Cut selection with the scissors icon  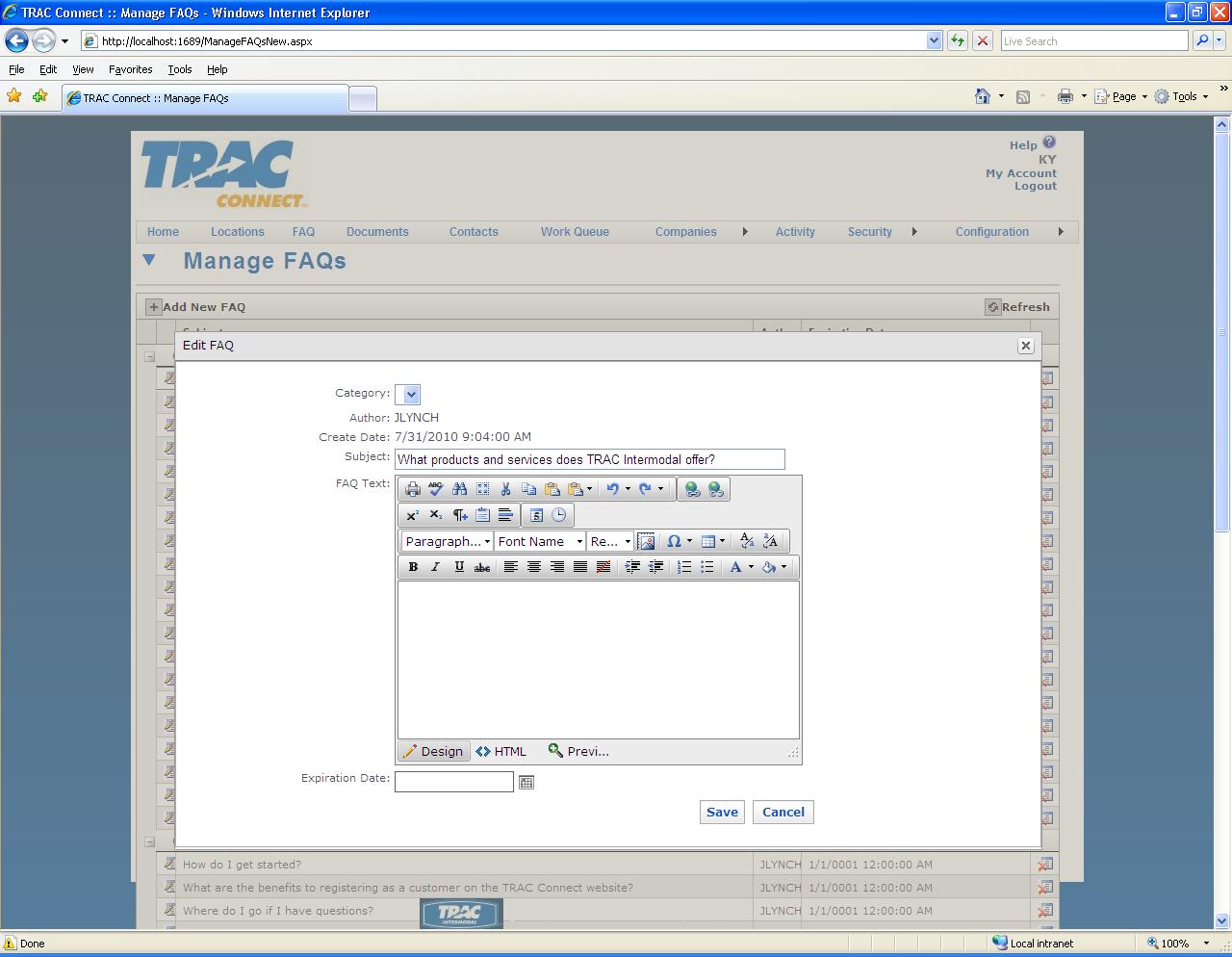point(505,489)
